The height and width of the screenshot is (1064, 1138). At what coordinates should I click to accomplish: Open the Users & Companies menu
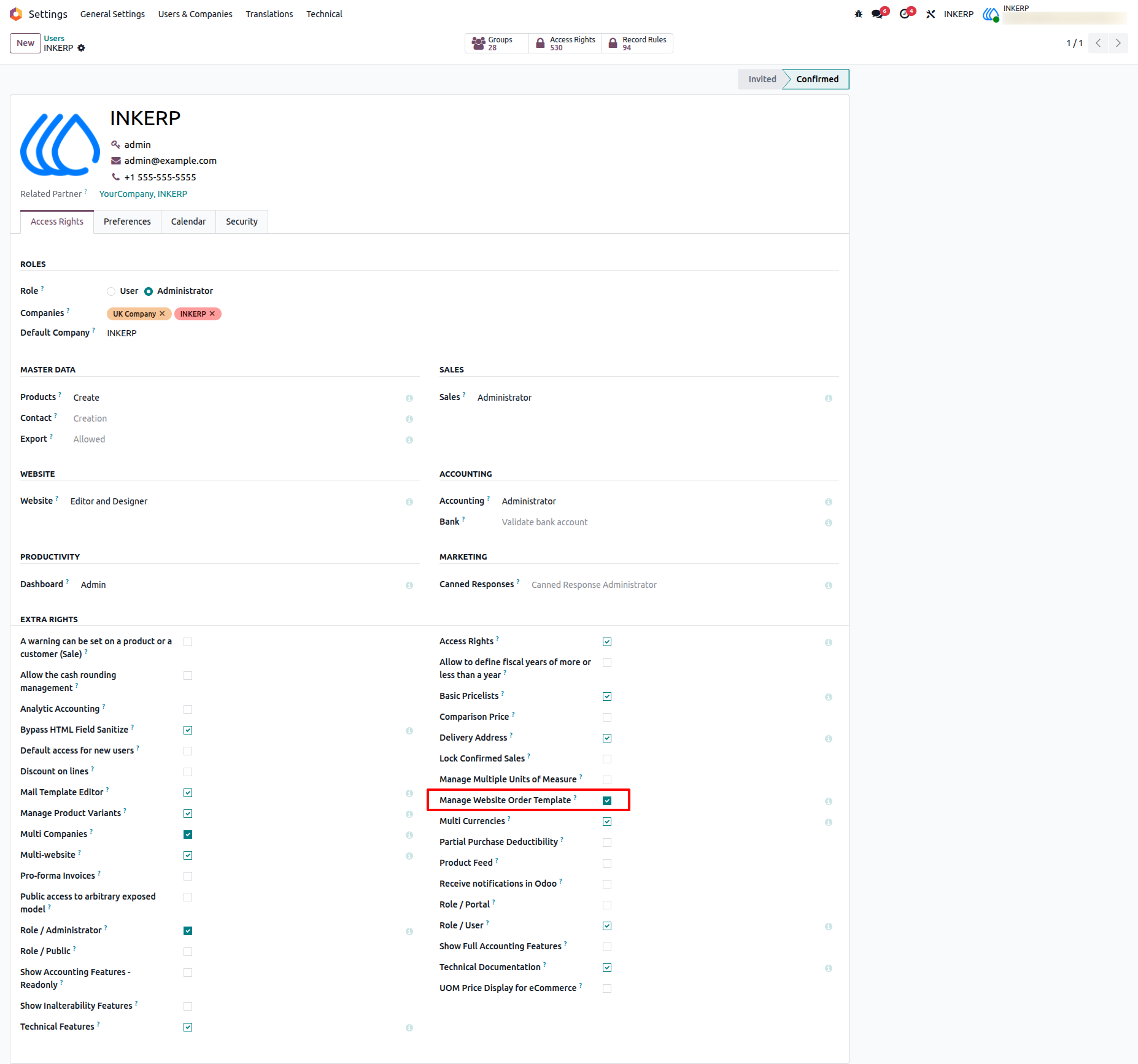tap(195, 14)
